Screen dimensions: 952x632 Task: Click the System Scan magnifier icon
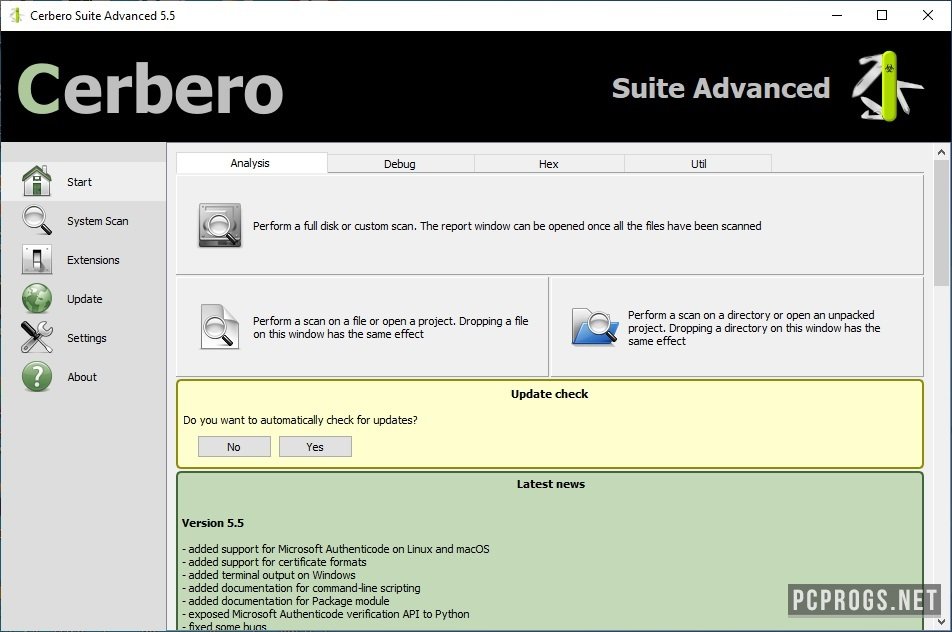click(36, 220)
